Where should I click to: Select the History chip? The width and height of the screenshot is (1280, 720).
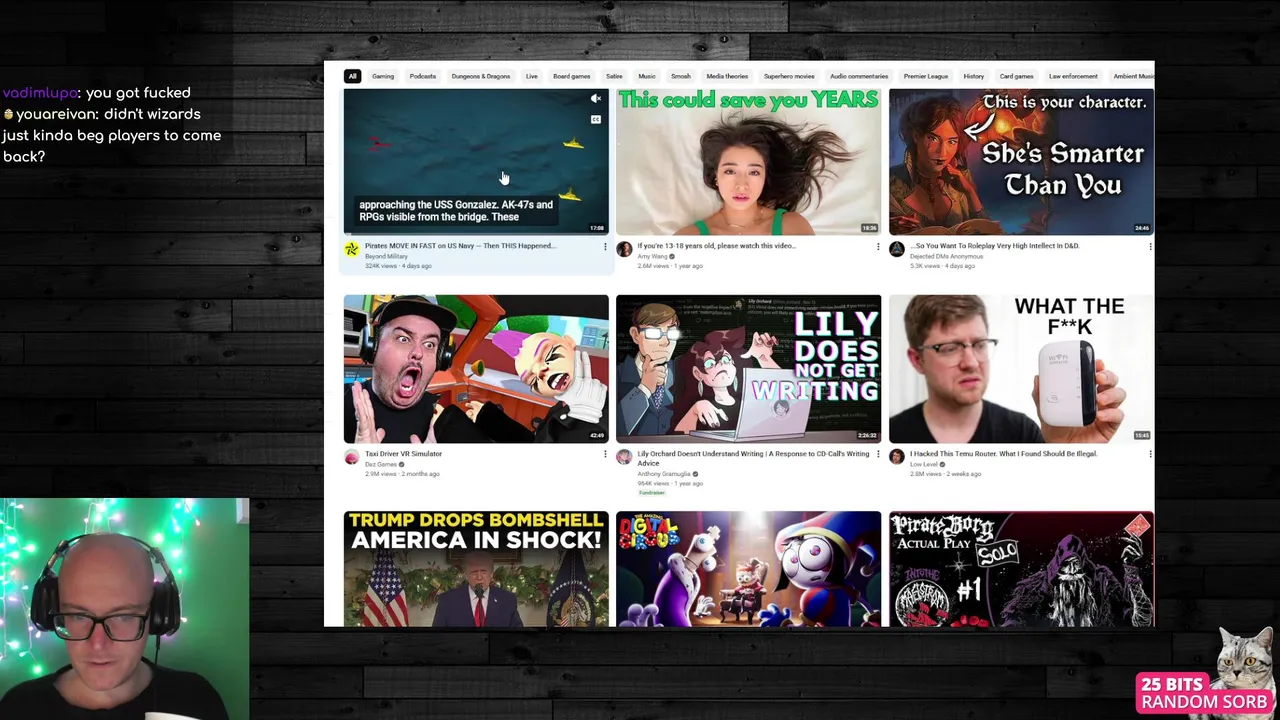coord(974,76)
